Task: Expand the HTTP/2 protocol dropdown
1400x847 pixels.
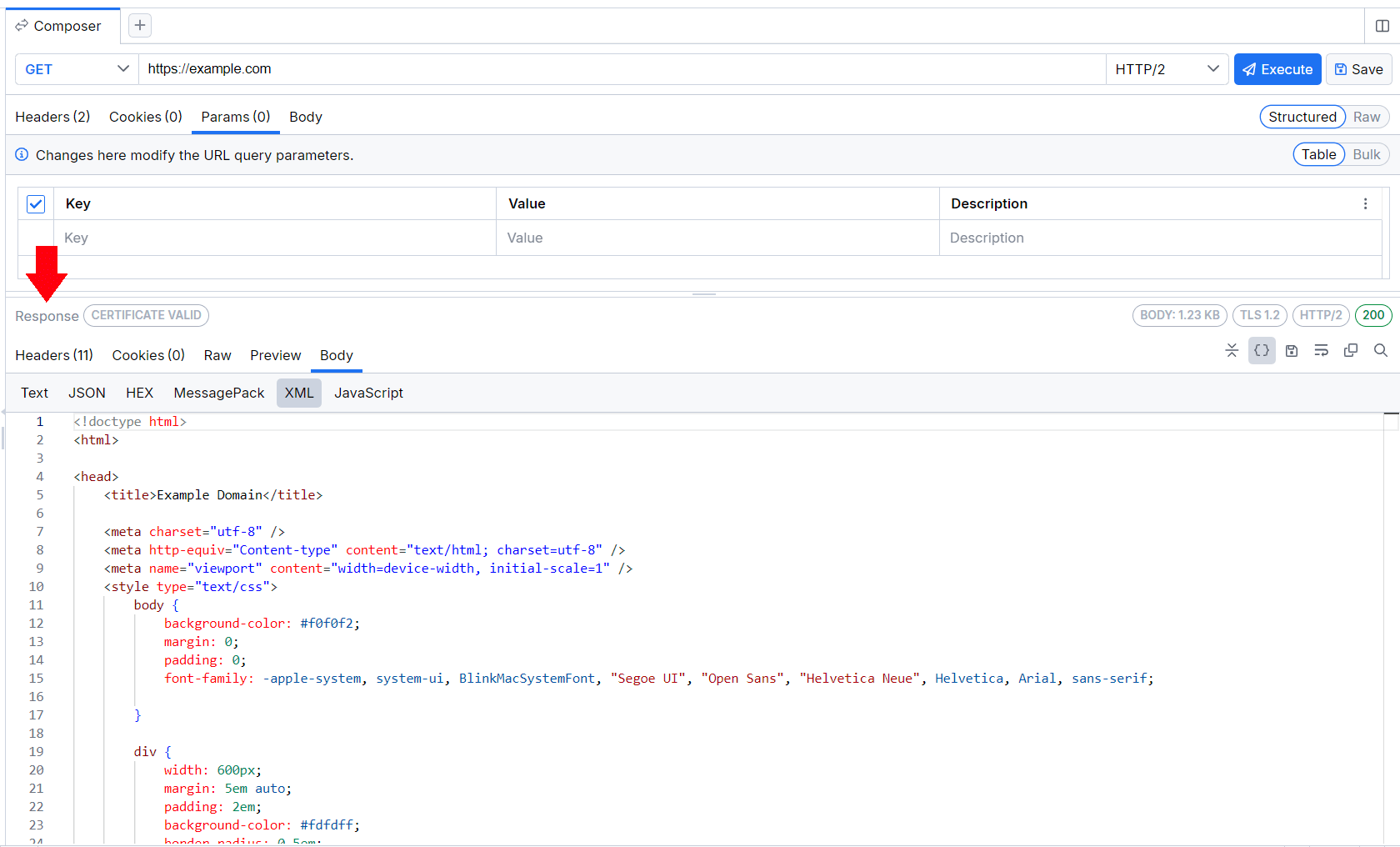Action: [1167, 69]
